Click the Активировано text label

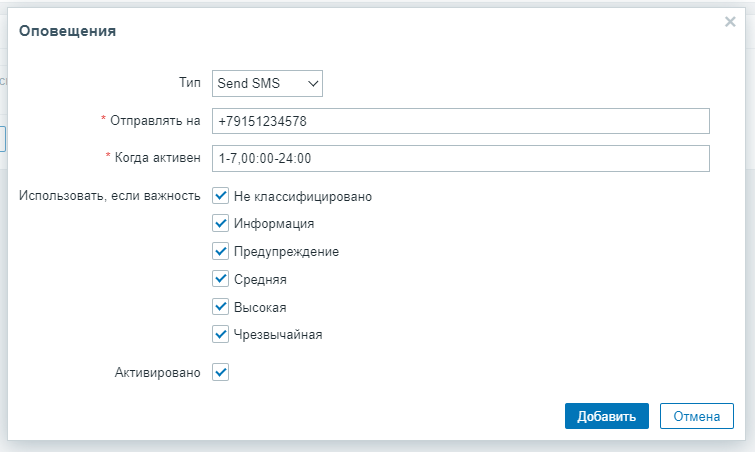tap(158, 372)
